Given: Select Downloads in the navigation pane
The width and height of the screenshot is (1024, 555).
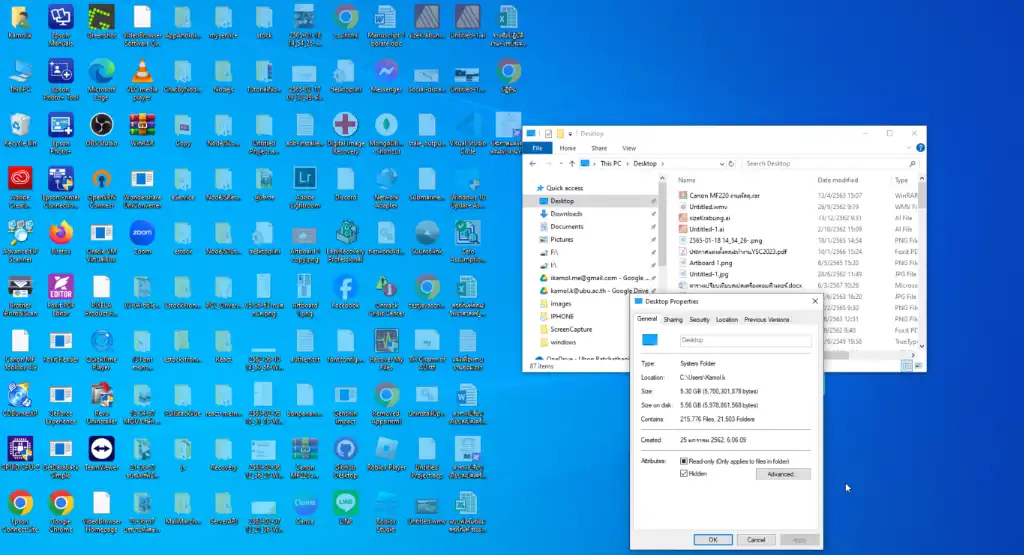Looking at the screenshot, I should [566, 214].
